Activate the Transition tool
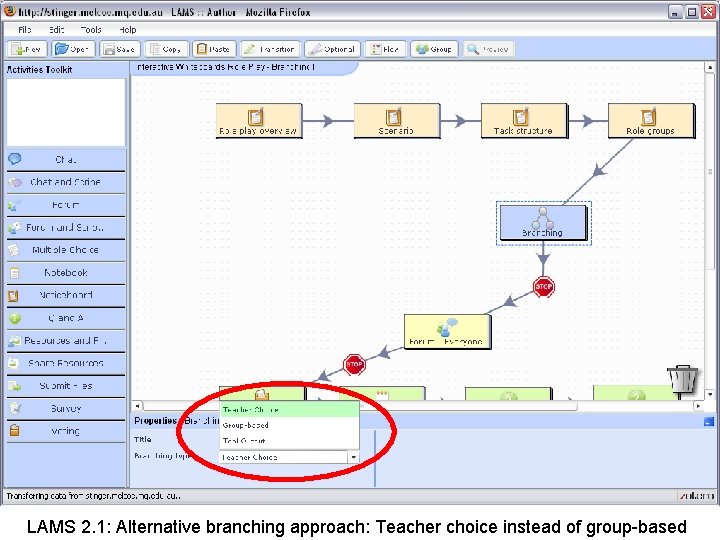This screenshot has height=540, width=720. (x=270, y=49)
